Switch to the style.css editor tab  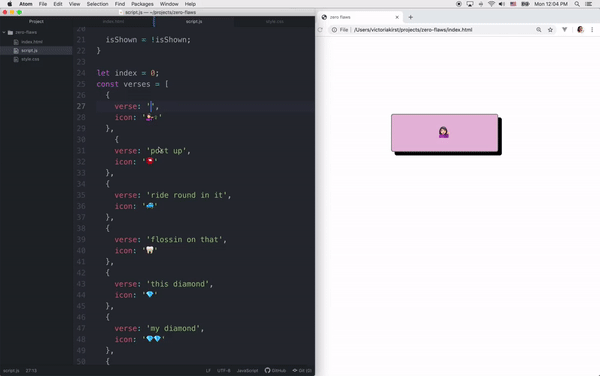pyautogui.click(x=275, y=21)
